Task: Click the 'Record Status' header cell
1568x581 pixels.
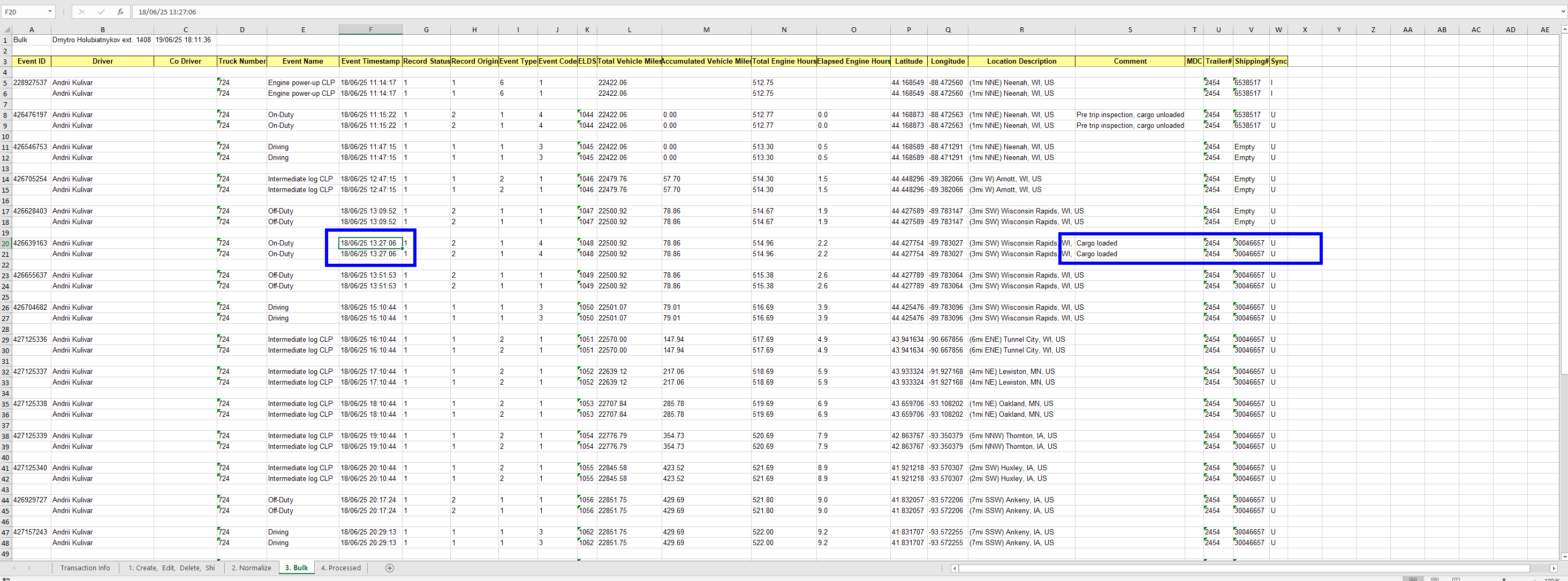Action: (426, 62)
